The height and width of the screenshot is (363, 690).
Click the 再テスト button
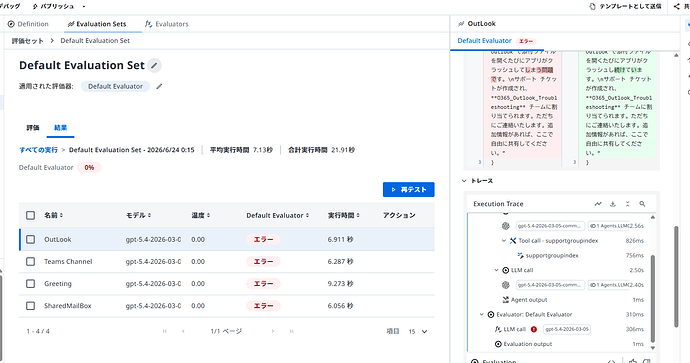pos(408,190)
